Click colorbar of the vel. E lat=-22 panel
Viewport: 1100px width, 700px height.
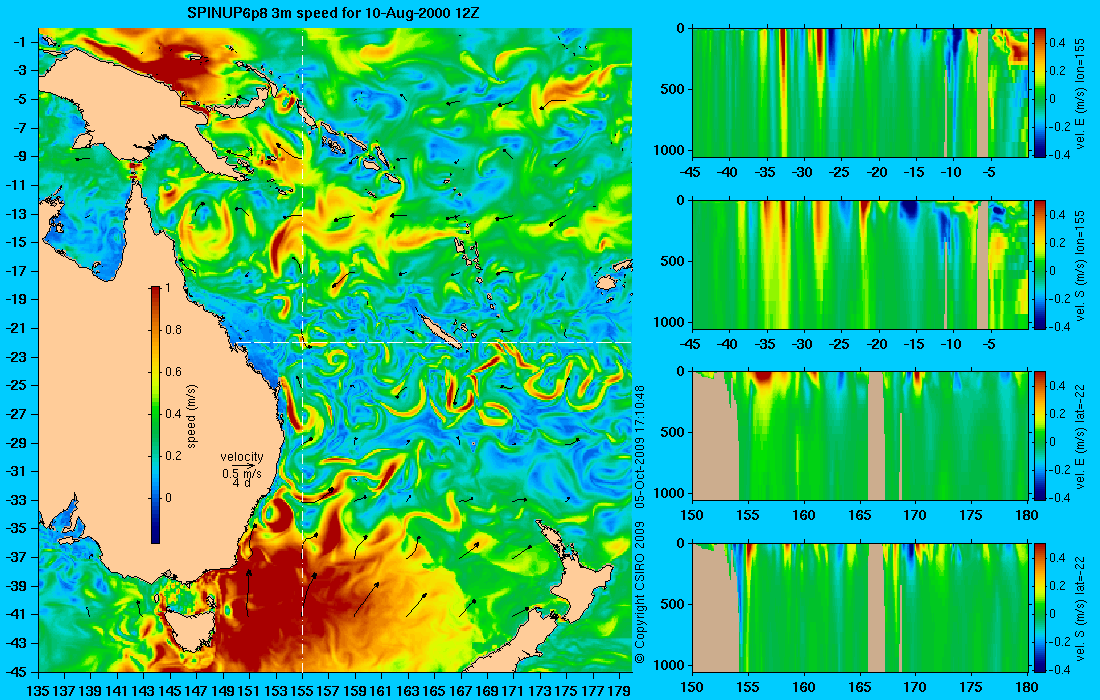[x=1040, y=436]
